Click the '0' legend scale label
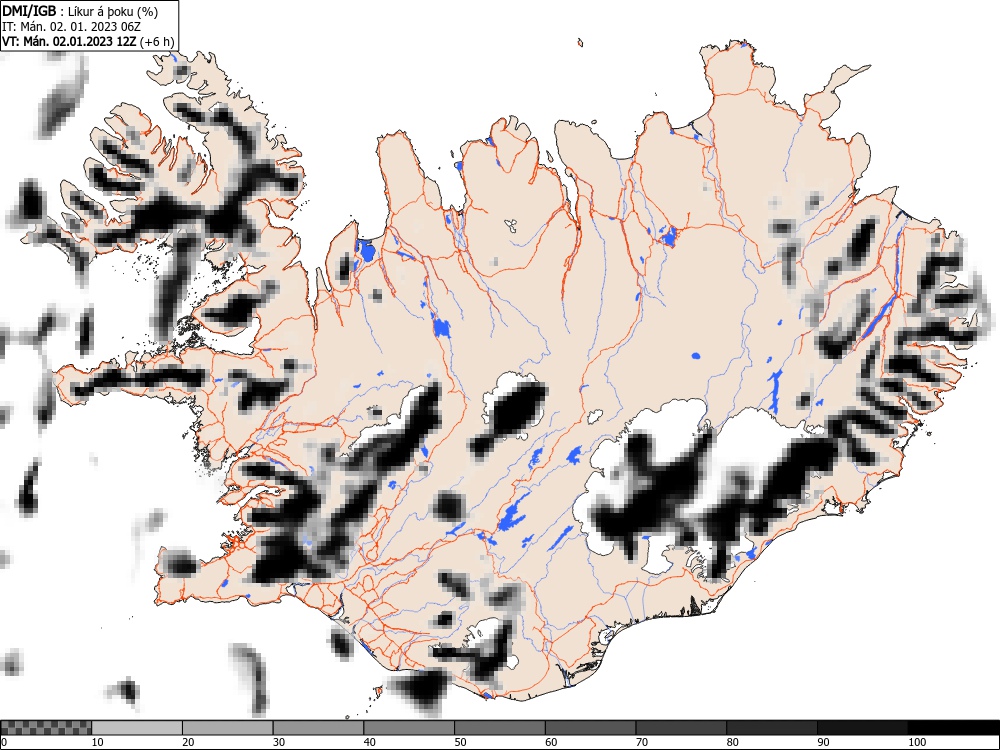This screenshot has height=750, width=1000. point(4,742)
